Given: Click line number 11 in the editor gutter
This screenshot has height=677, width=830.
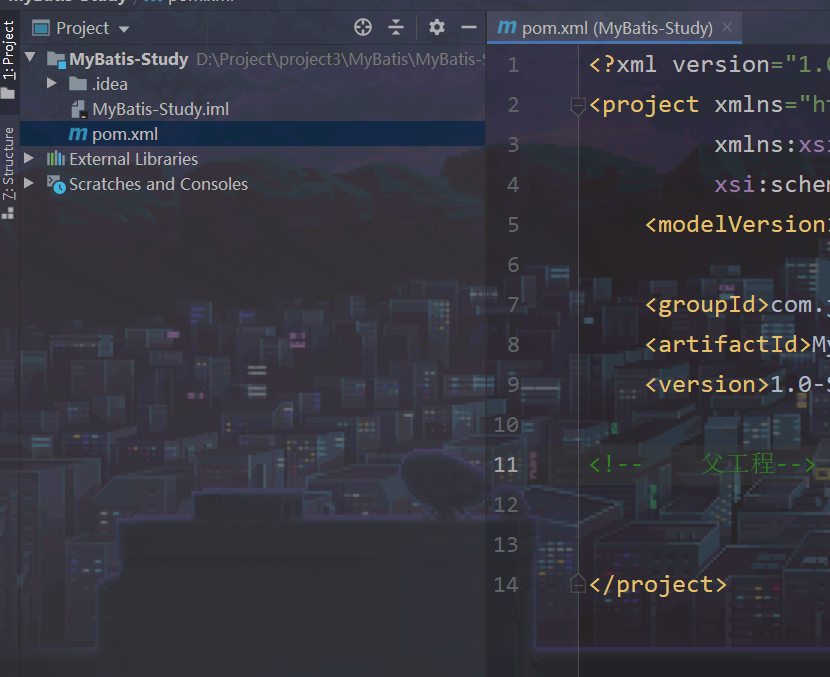Looking at the screenshot, I should point(506,464).
